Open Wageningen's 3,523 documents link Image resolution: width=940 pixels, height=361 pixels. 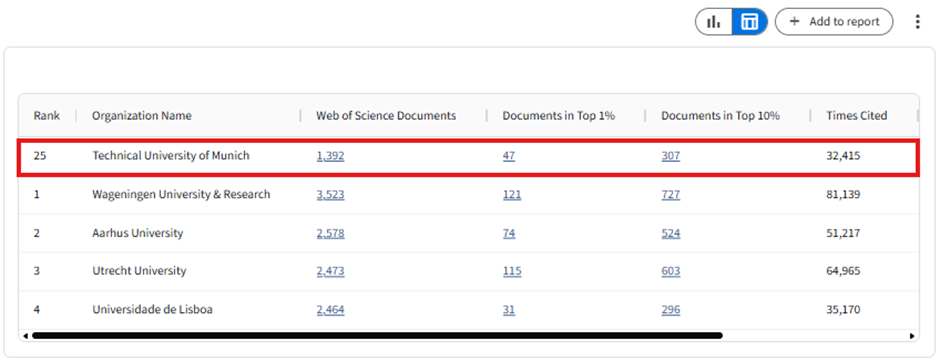tap(330, 195)
